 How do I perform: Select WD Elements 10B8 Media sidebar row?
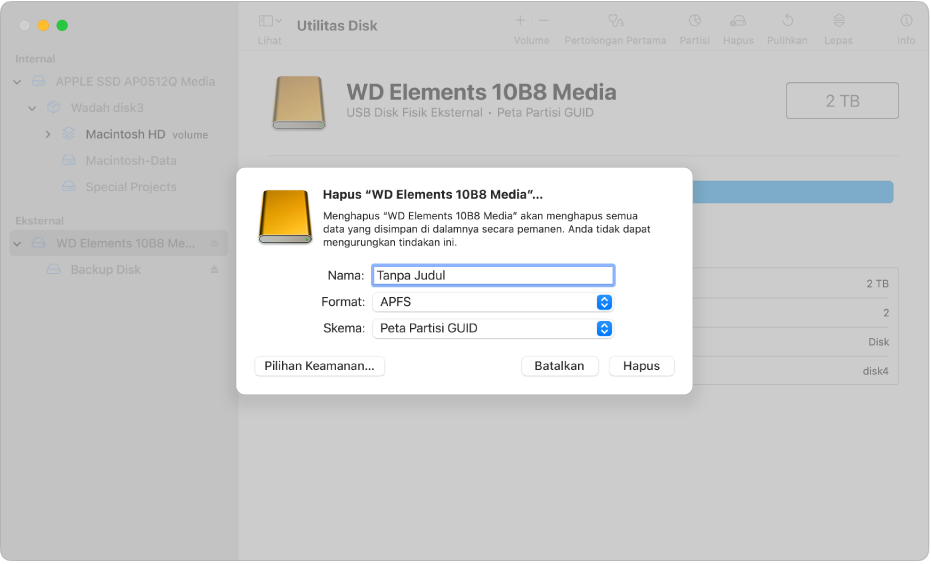119,243
